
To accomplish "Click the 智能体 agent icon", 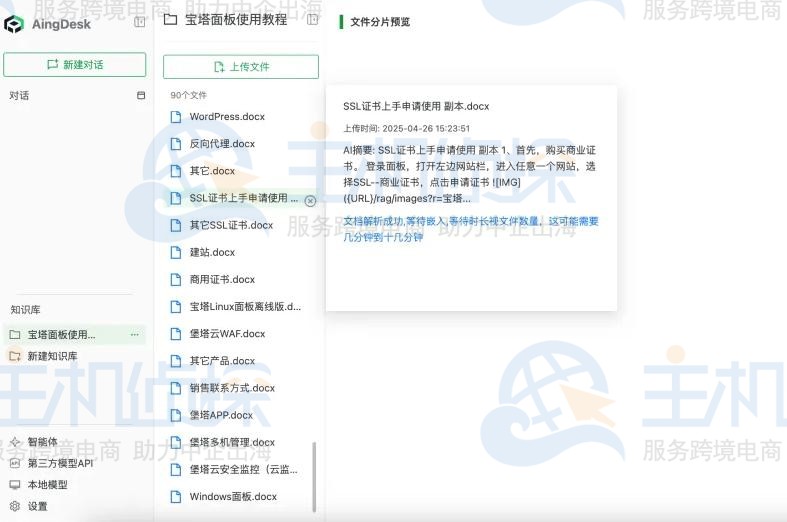I will (x=15, y=442).
